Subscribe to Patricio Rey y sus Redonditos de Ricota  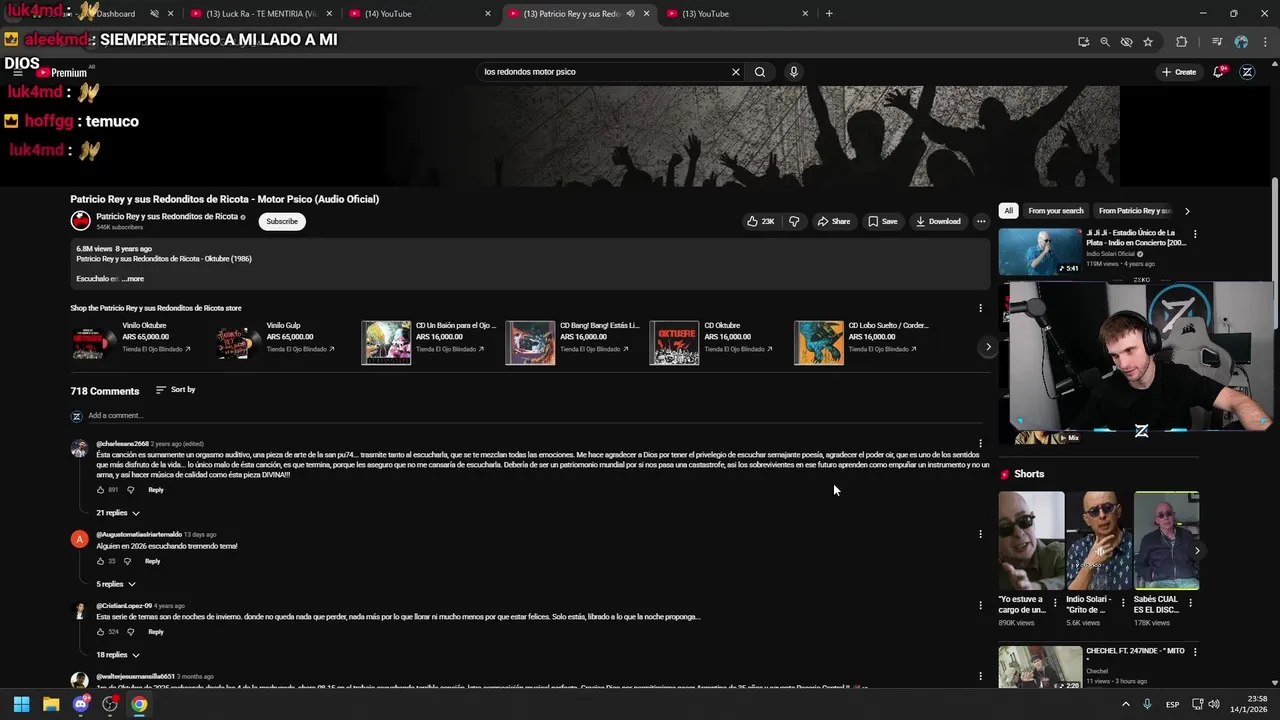click(282, 221)
